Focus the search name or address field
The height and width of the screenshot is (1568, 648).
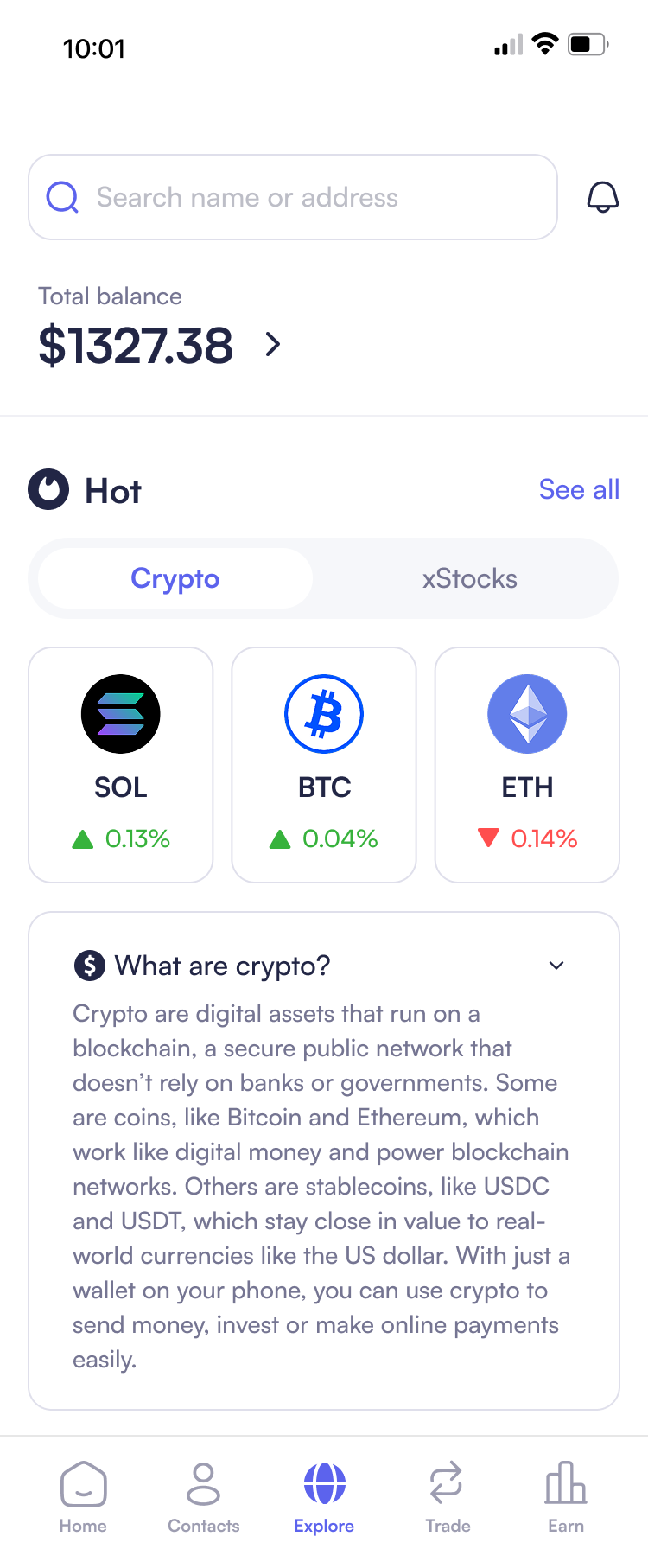[294, 197]
